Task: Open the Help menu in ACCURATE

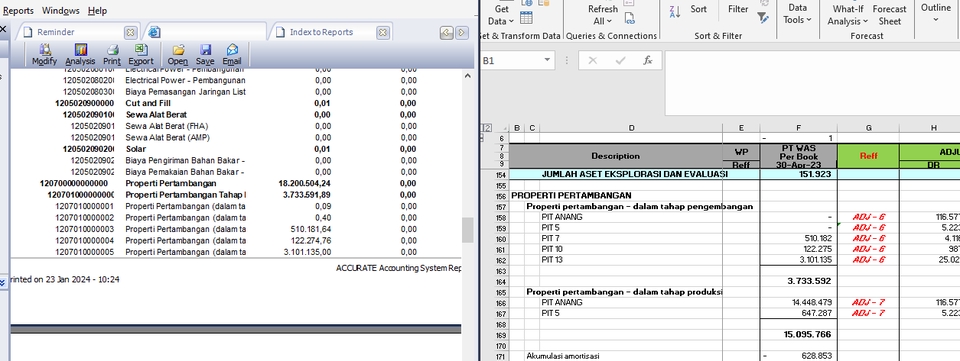Action: pos(97,10)
